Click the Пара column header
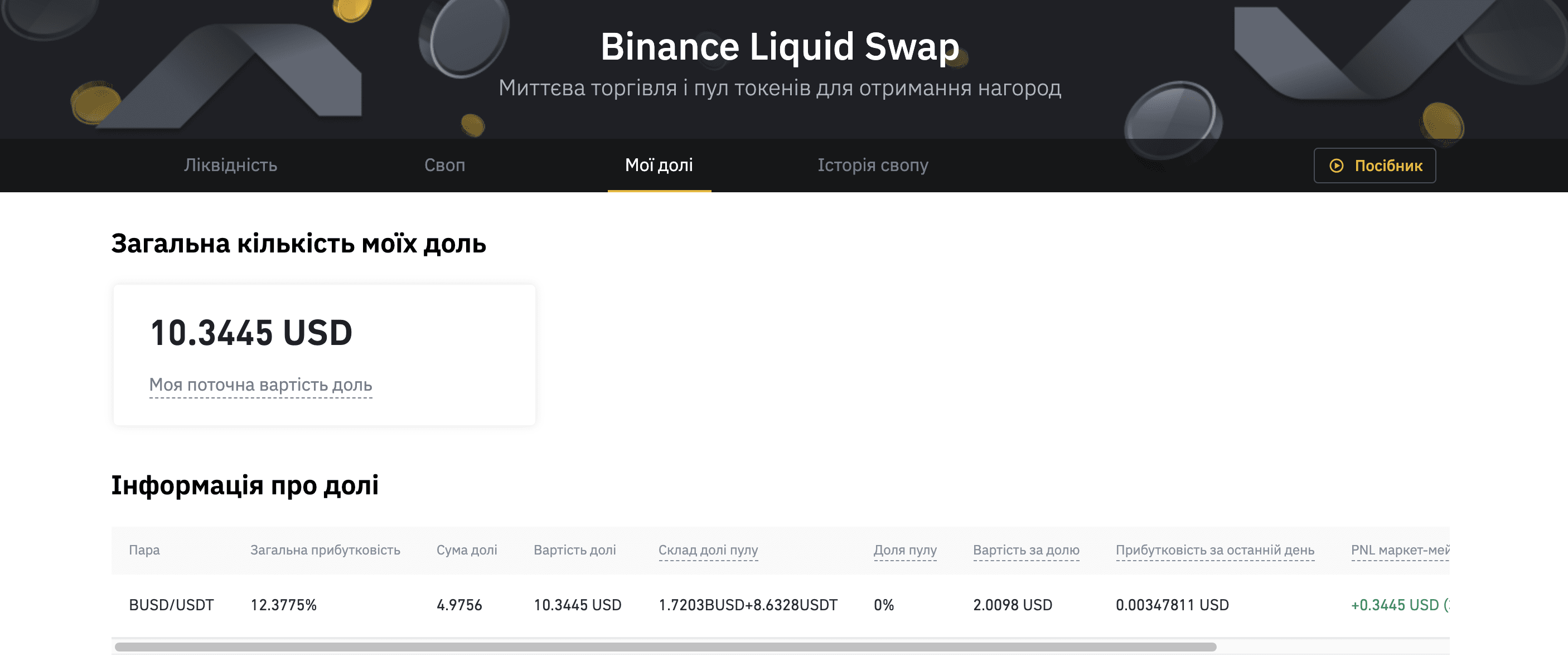The image size is (1568, 671). pyautogui.click(x=144, y=550)
